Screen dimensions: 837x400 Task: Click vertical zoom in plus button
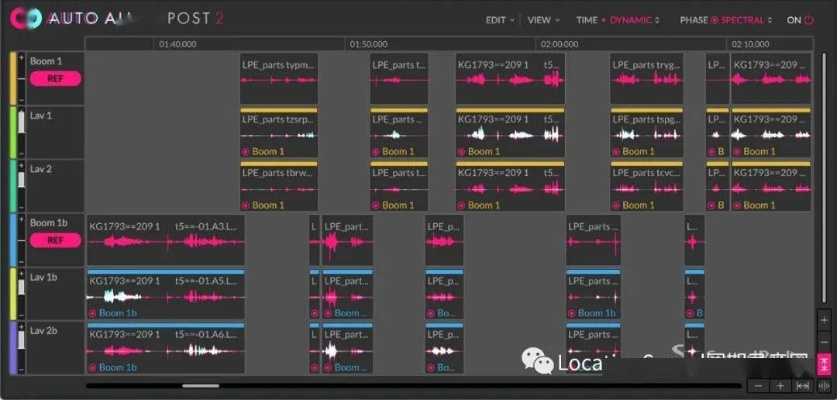[x=824, y=321]
